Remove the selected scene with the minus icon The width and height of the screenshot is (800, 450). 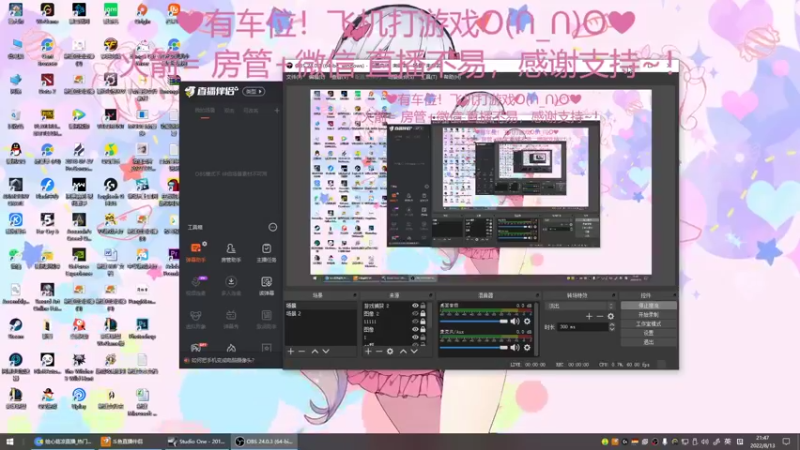click(302, 352)
